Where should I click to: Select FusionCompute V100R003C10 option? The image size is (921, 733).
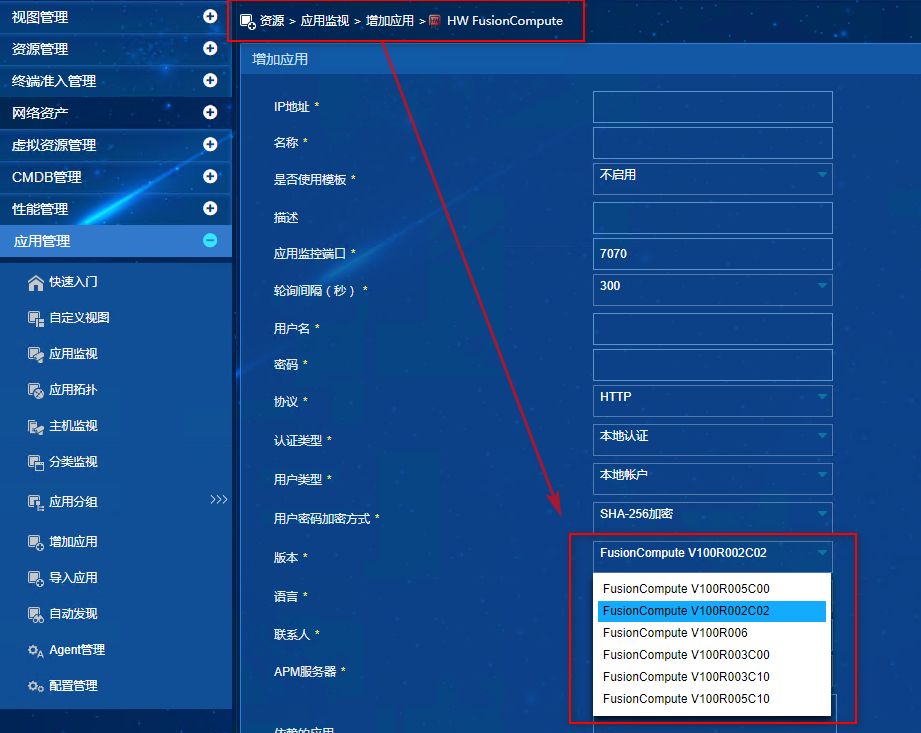pyautogui.click(x=712, y=677)
